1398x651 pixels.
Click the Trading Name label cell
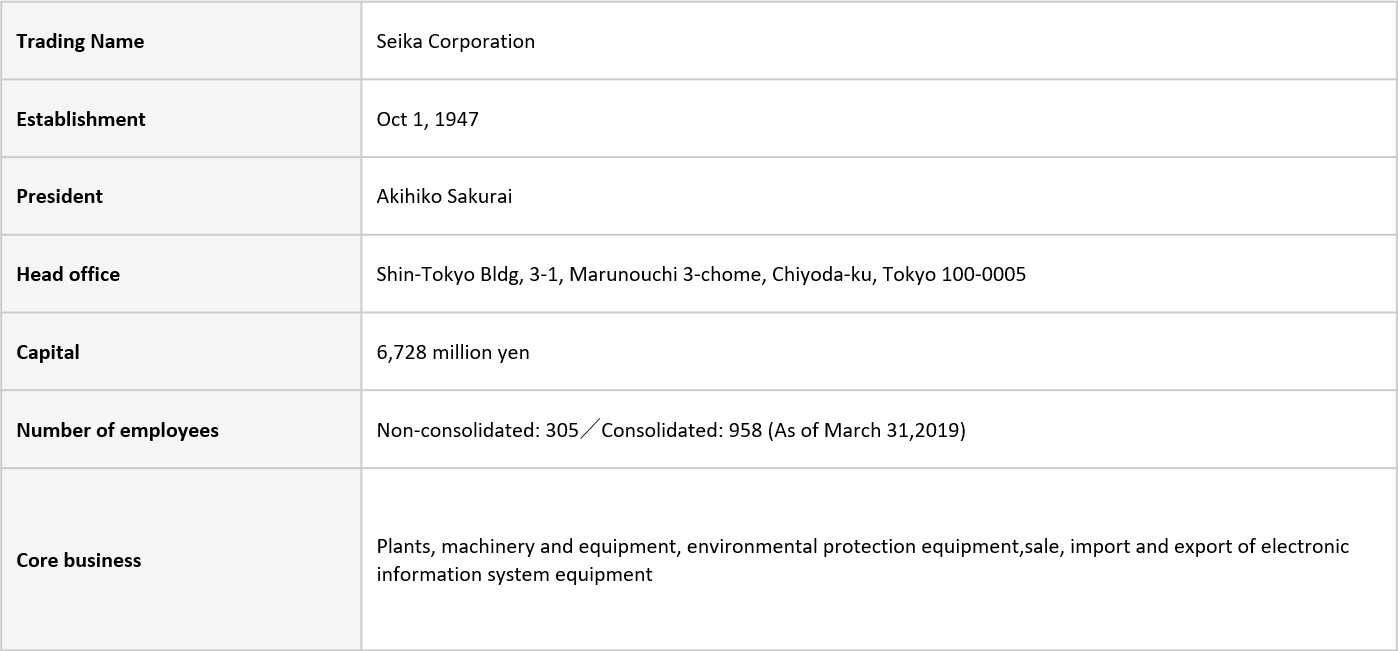point(181,41)
